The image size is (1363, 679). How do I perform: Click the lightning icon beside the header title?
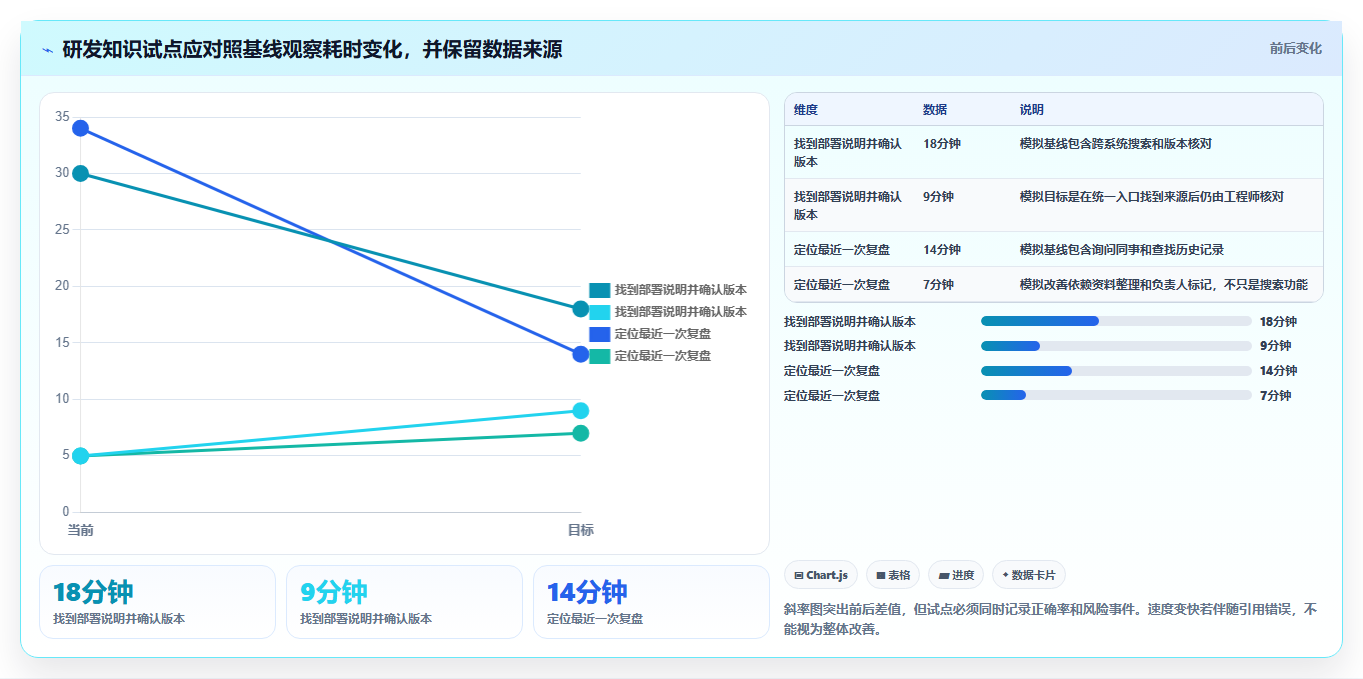click(47, 49)
